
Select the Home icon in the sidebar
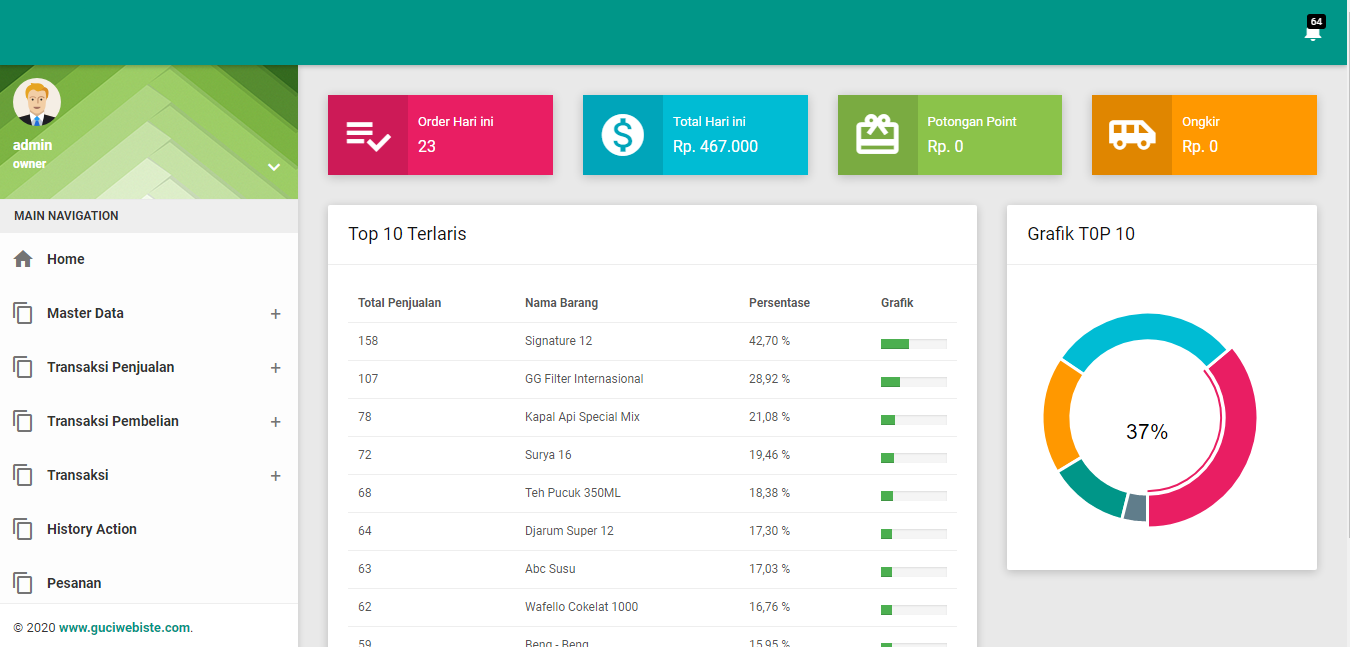[x=22, y=258]
